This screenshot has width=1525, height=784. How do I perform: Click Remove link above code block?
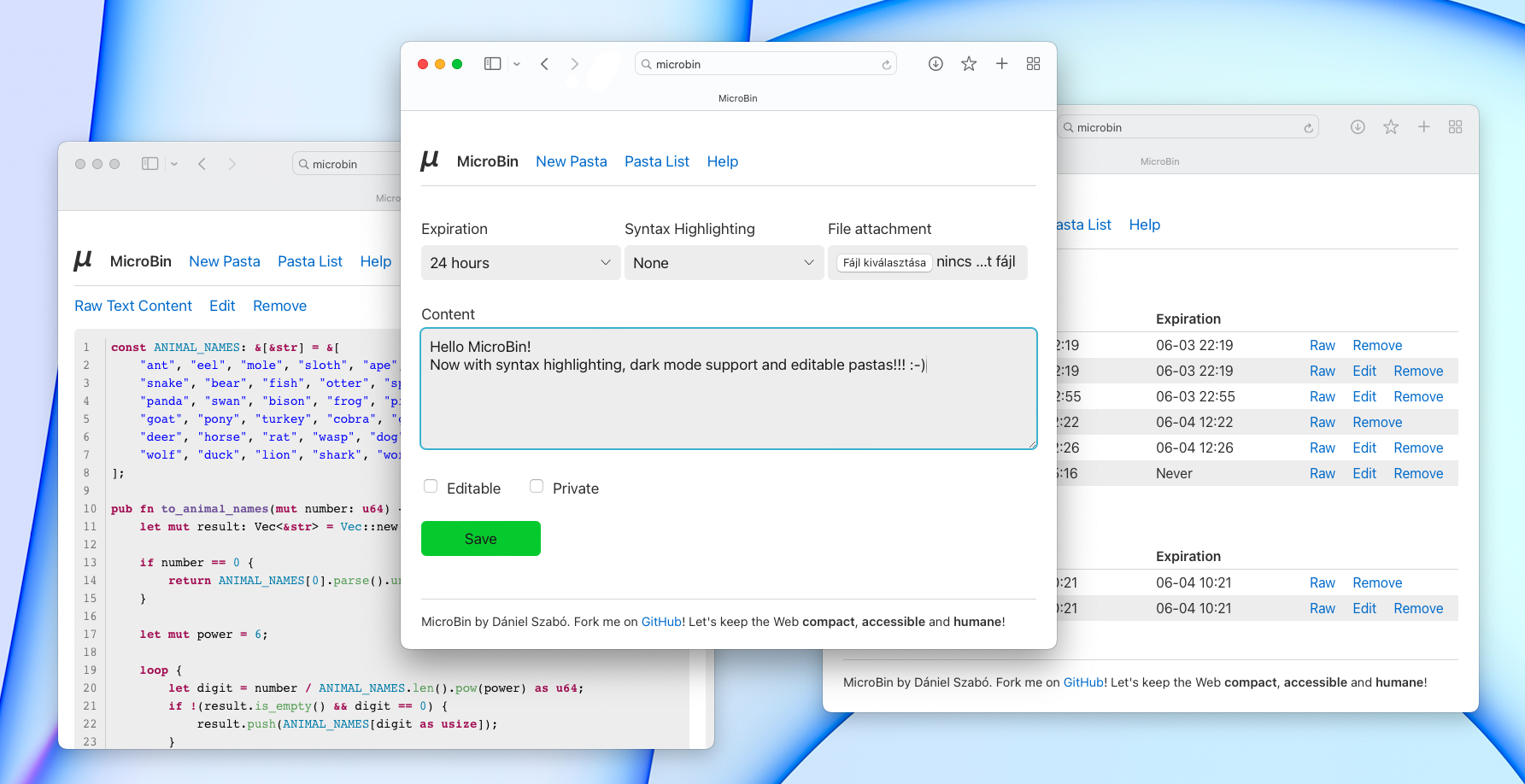pyautogui.click(x=279, y=306)
